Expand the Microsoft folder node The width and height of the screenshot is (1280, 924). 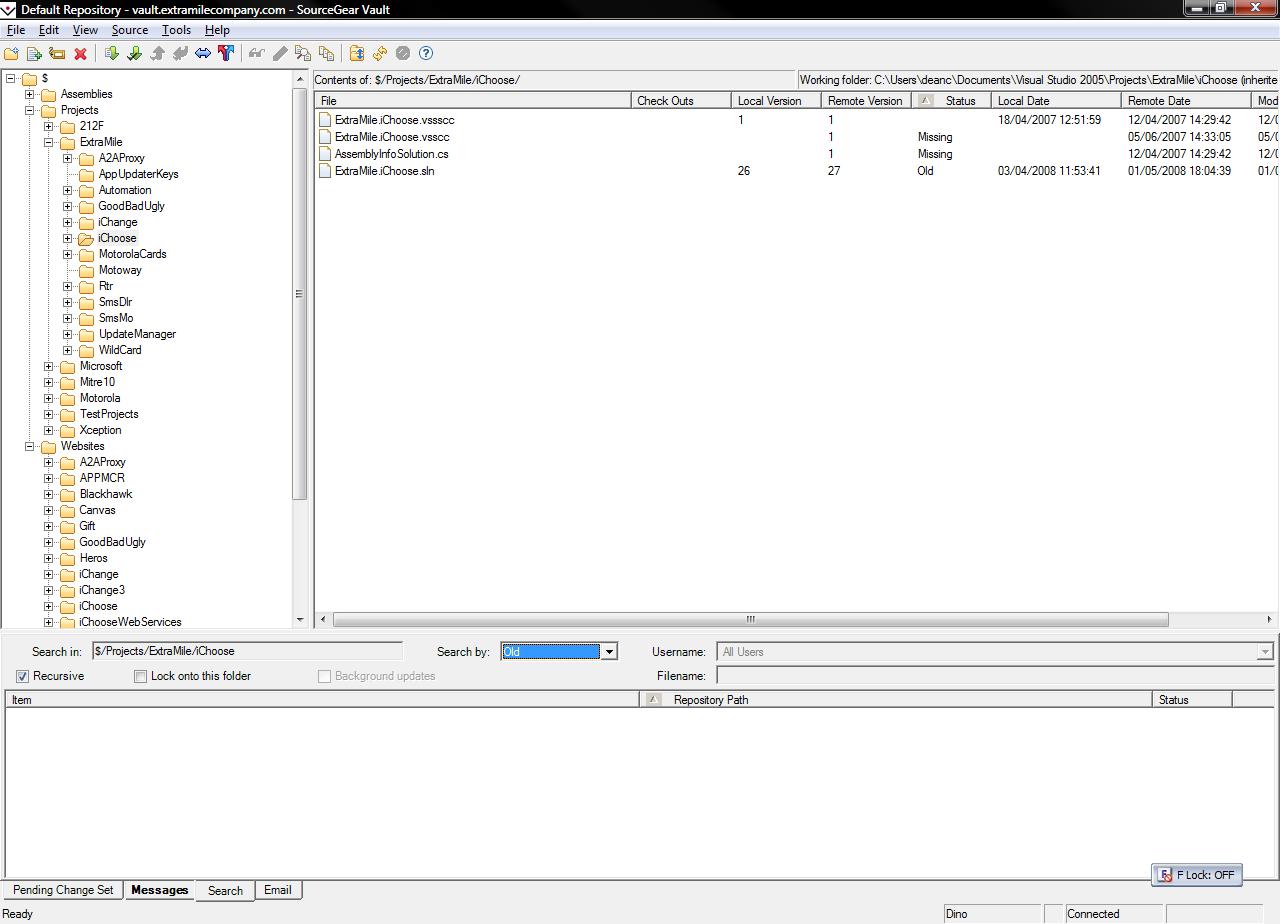[49, 366]
